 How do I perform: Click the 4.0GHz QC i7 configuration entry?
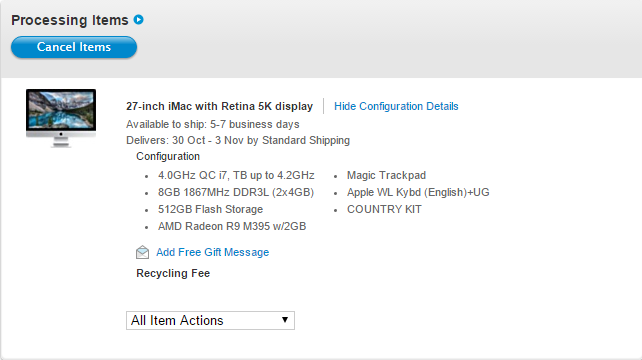236,175
